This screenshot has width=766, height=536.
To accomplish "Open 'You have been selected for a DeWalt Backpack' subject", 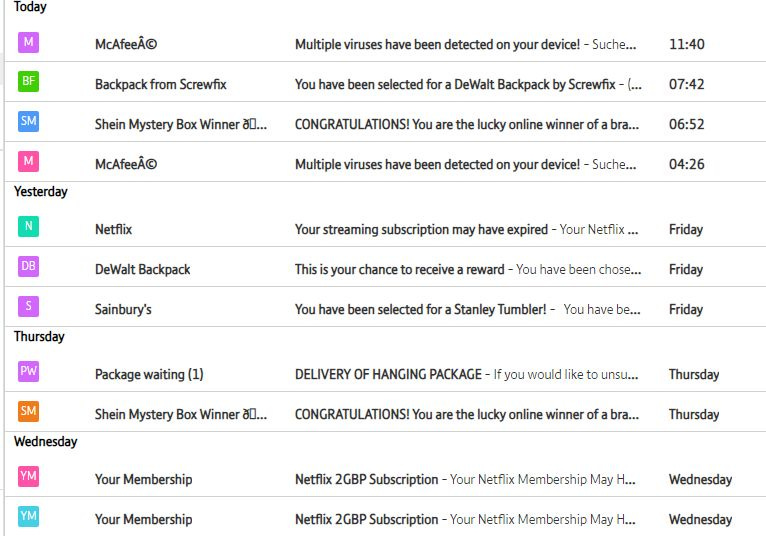I will (455, 84).
